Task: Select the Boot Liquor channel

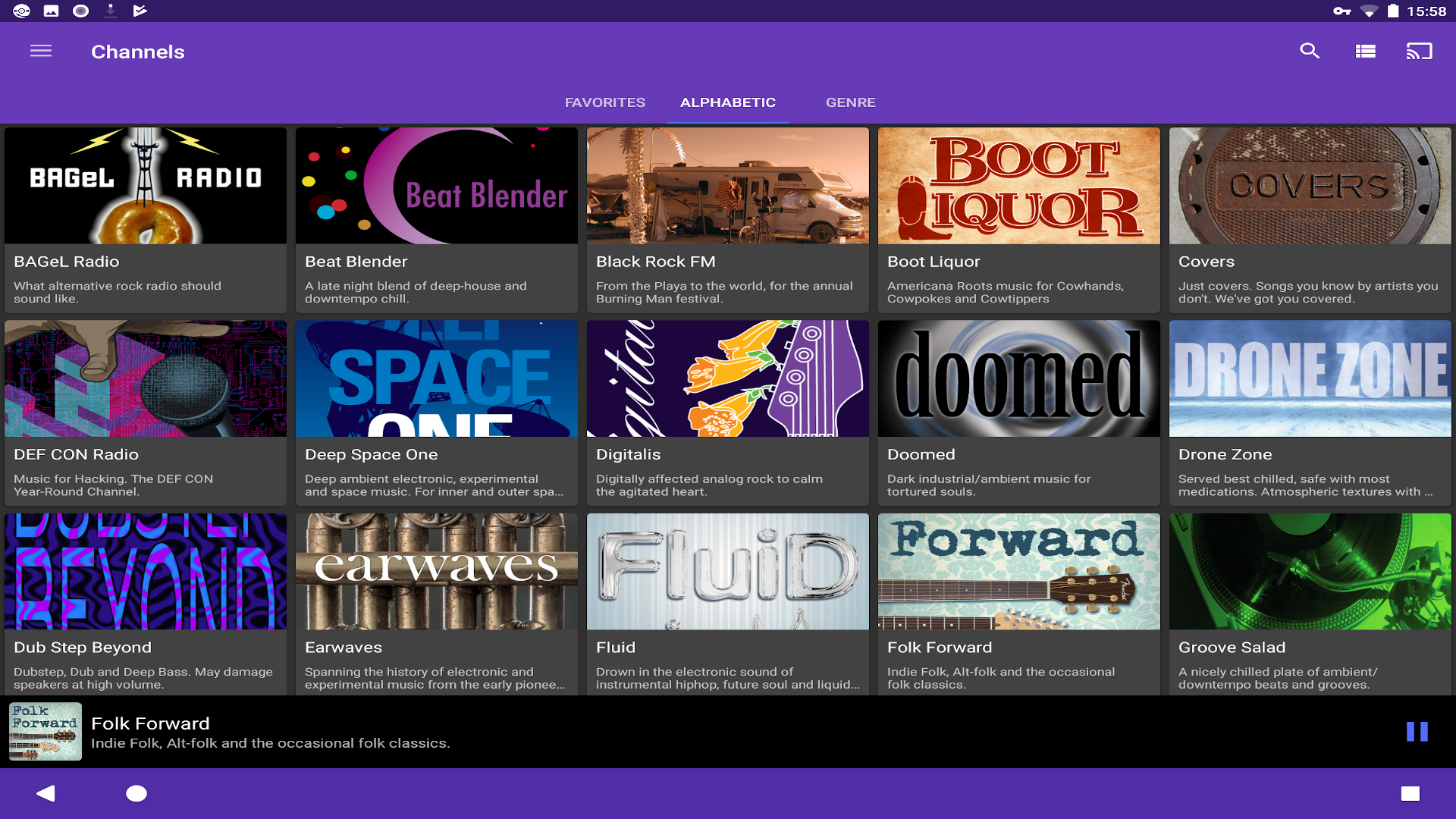Action: point(1018,220)
